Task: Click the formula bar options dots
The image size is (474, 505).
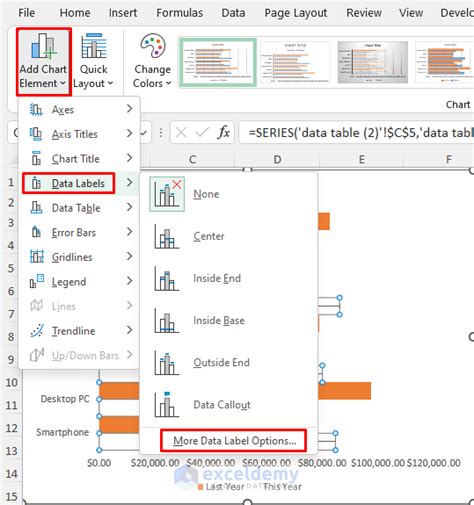Action: pyautogui.click(x=161, y=133)
